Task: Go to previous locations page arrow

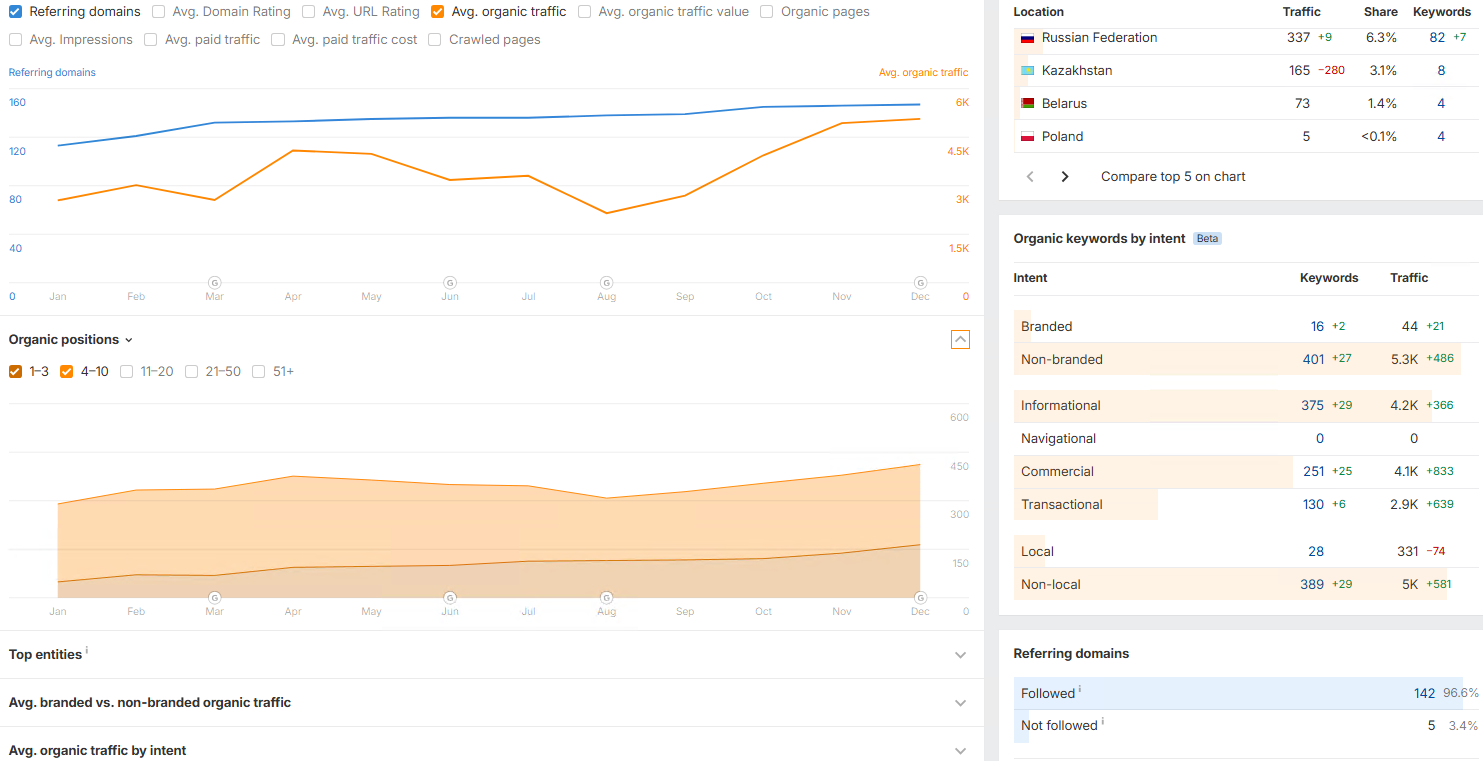Action: point(1031,177)
